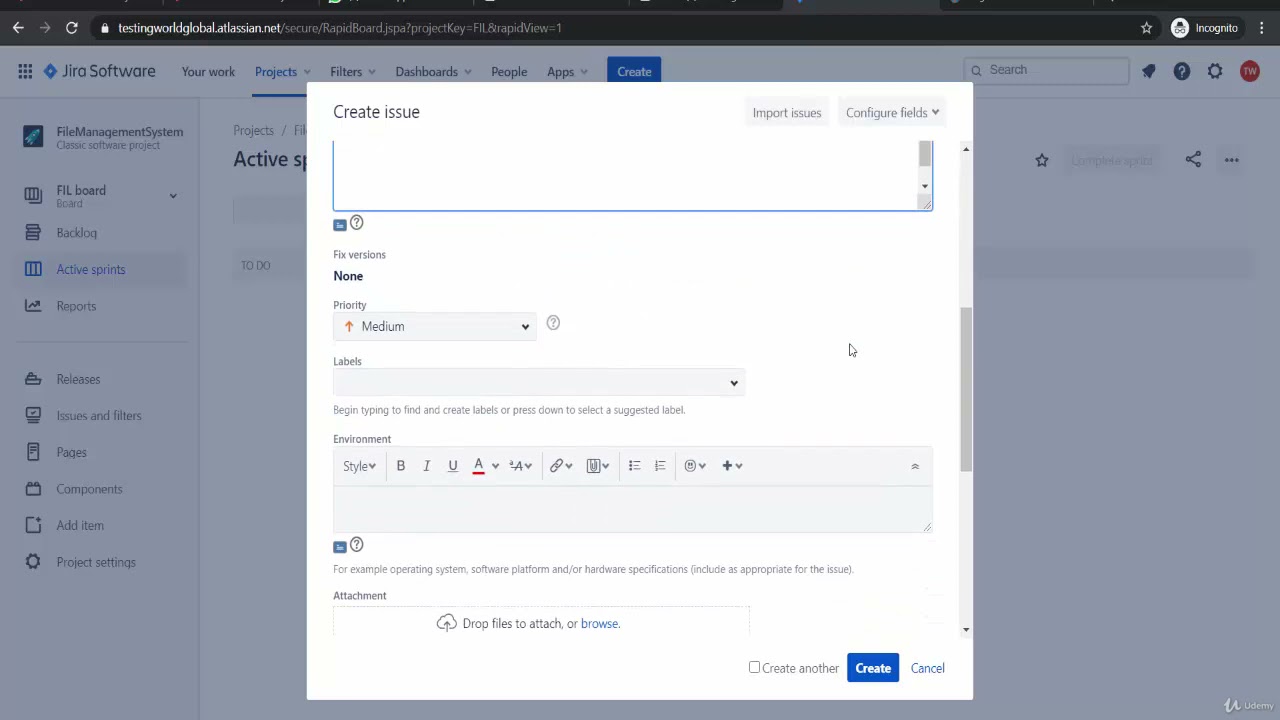Open the Apps menu

tap(568, 72)
